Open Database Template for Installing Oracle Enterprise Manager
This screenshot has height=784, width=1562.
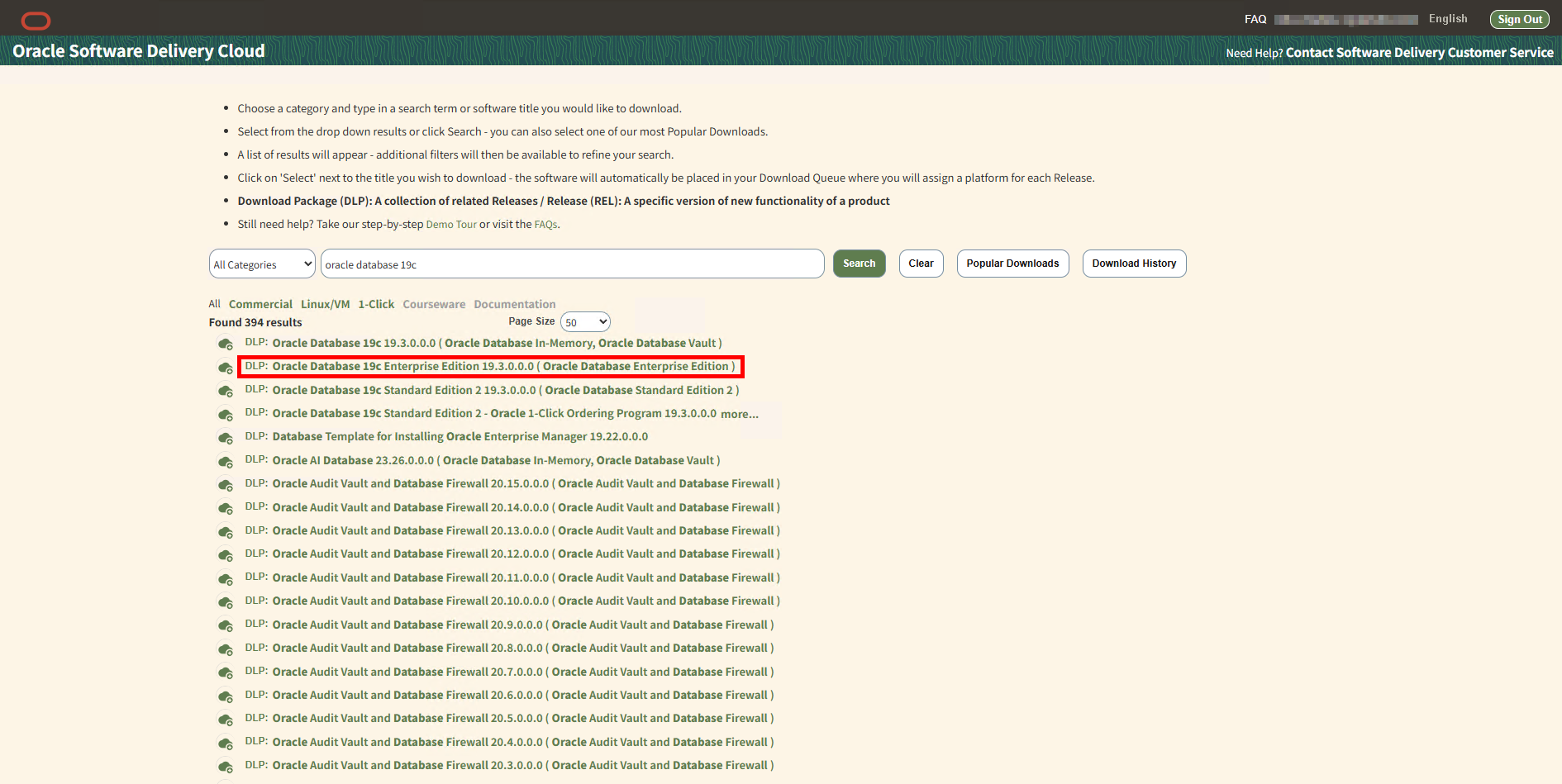pyautogui.click(x=460, y=436)
